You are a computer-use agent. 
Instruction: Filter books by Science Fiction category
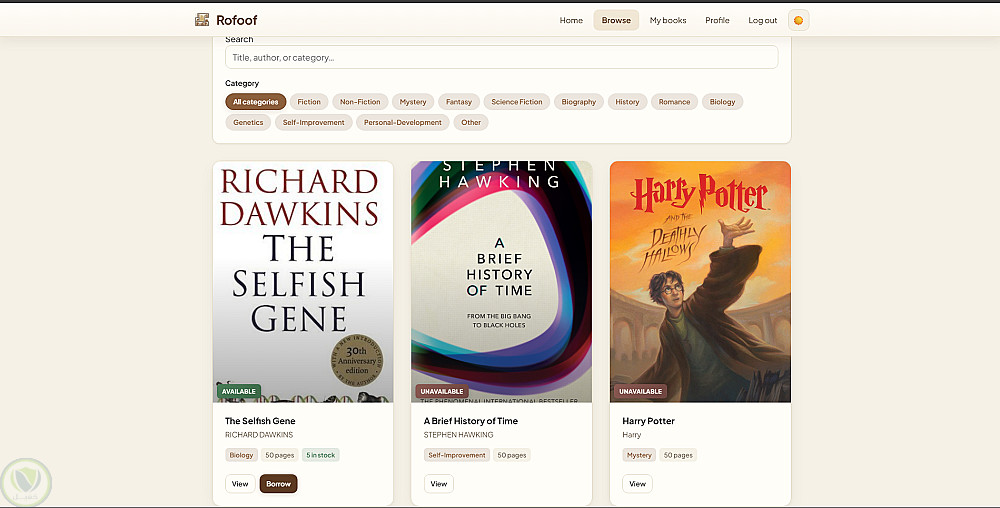coord(517,102)
